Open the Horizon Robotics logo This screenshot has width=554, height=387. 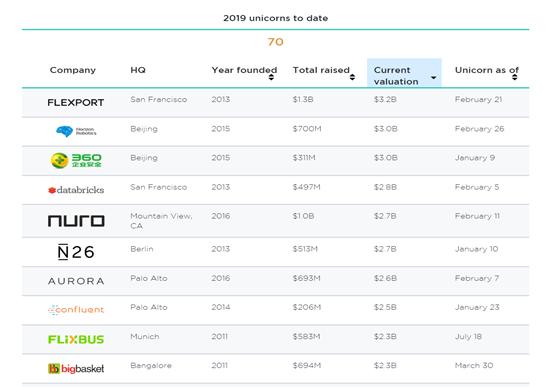(76, 131)
